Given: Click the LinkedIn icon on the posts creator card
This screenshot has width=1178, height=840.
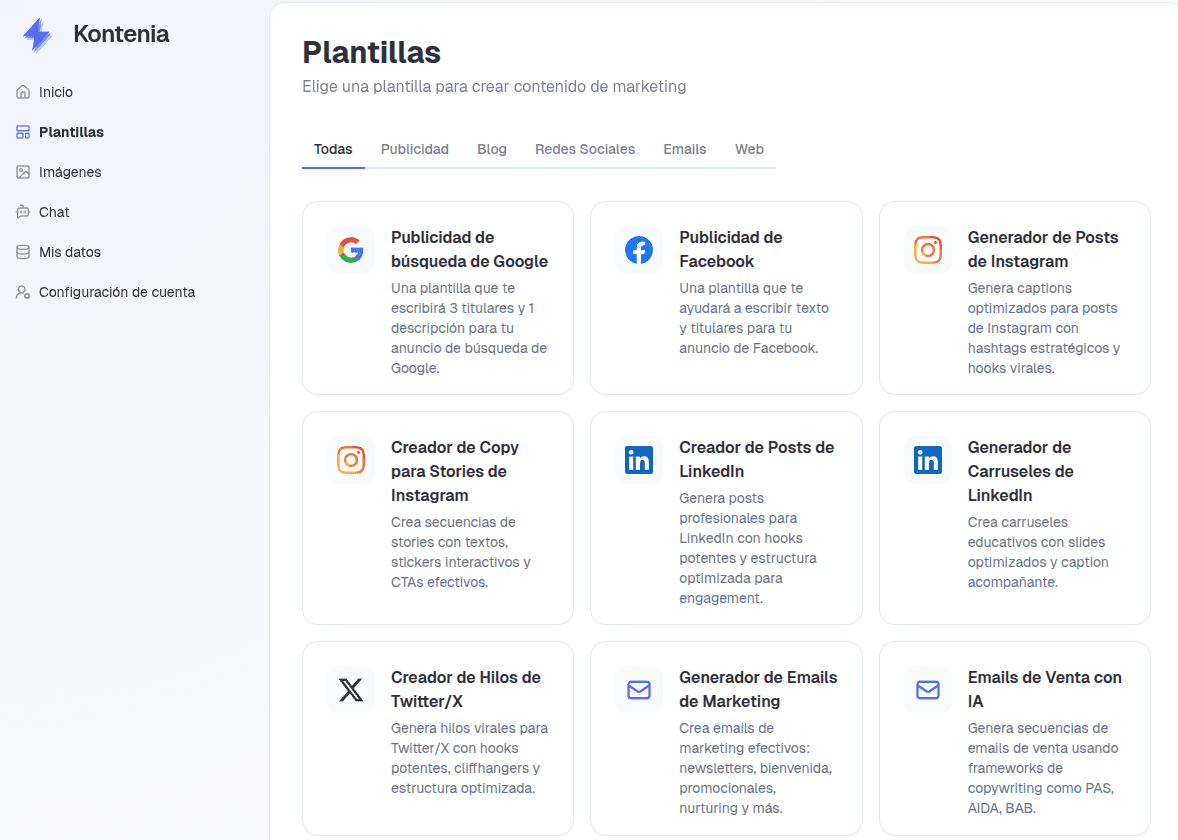Looking at the screenshot, I should pos(639,460).
